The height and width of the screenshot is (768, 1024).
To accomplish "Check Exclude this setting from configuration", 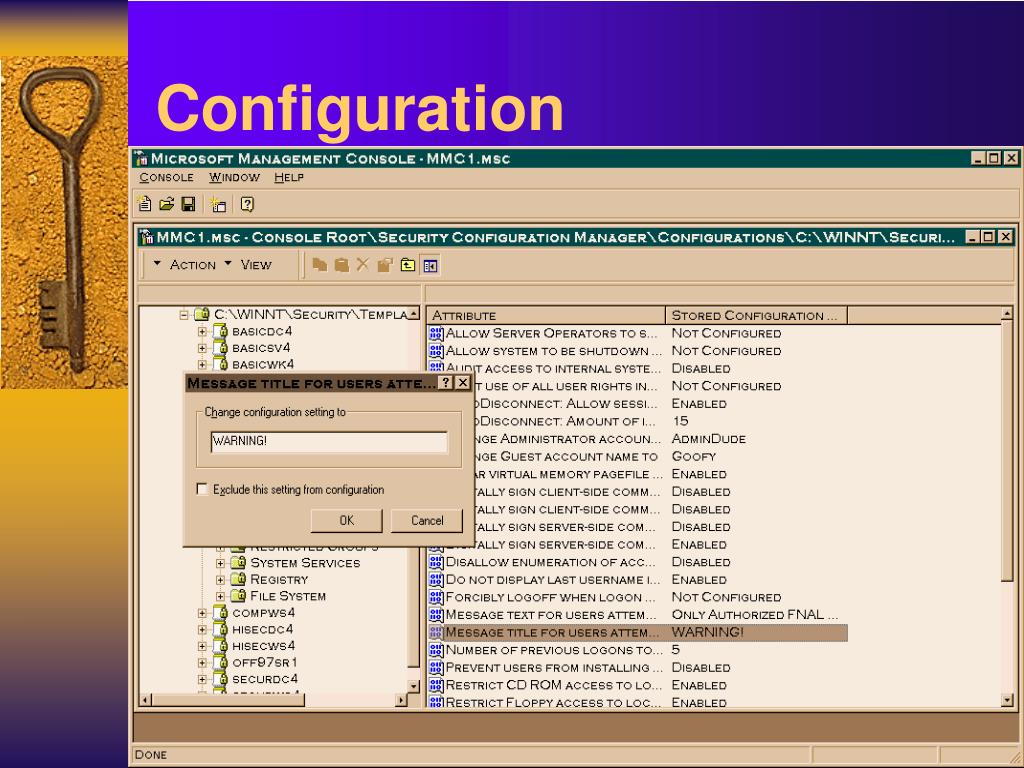I will pos(202,489).
